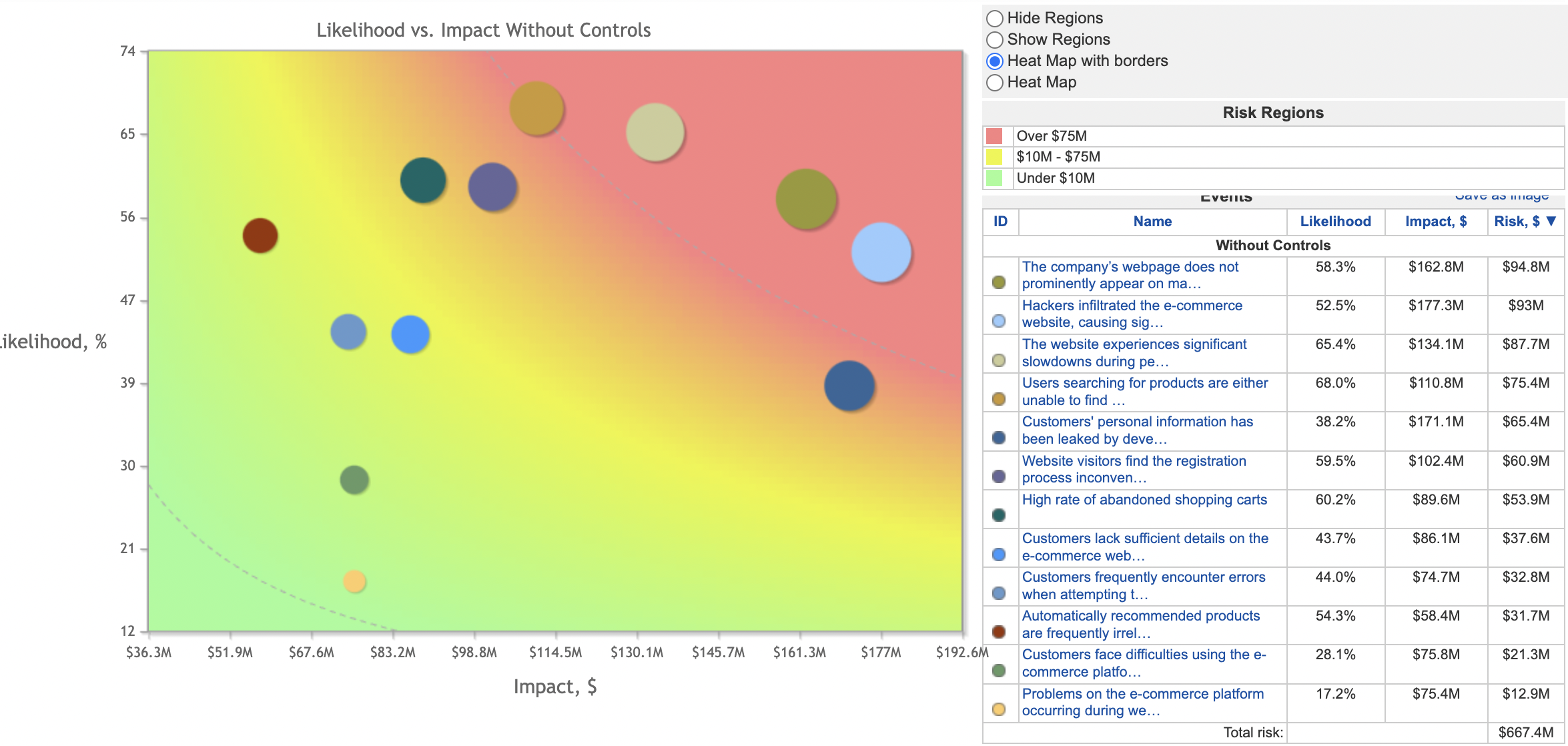Screen dimensions: 1568x746
Task: Click the teal abandoned carts bubble
Action: pyautogui.click(x=422, y=180)
